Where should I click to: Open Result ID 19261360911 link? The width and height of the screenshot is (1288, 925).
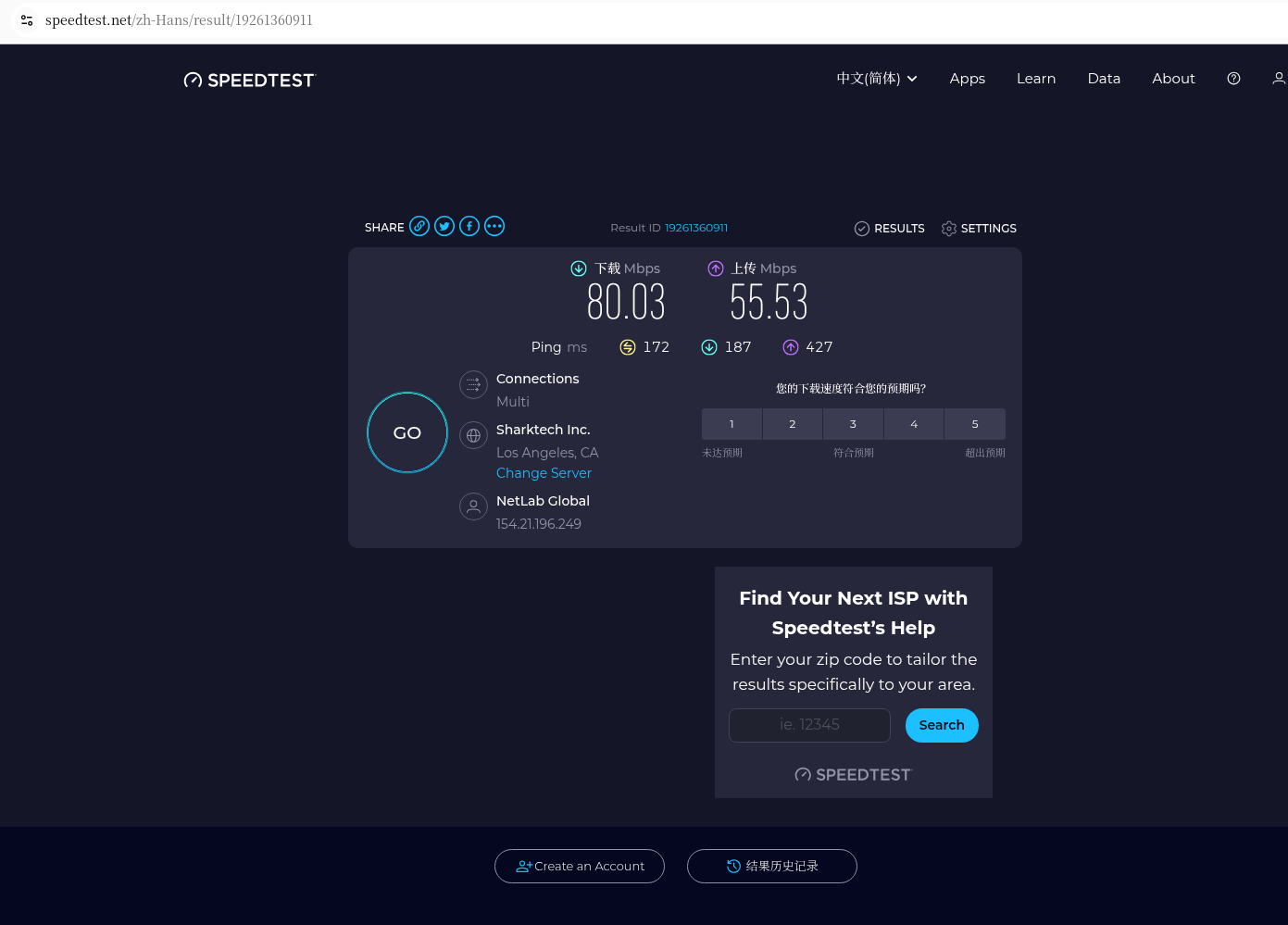(696, 228)
